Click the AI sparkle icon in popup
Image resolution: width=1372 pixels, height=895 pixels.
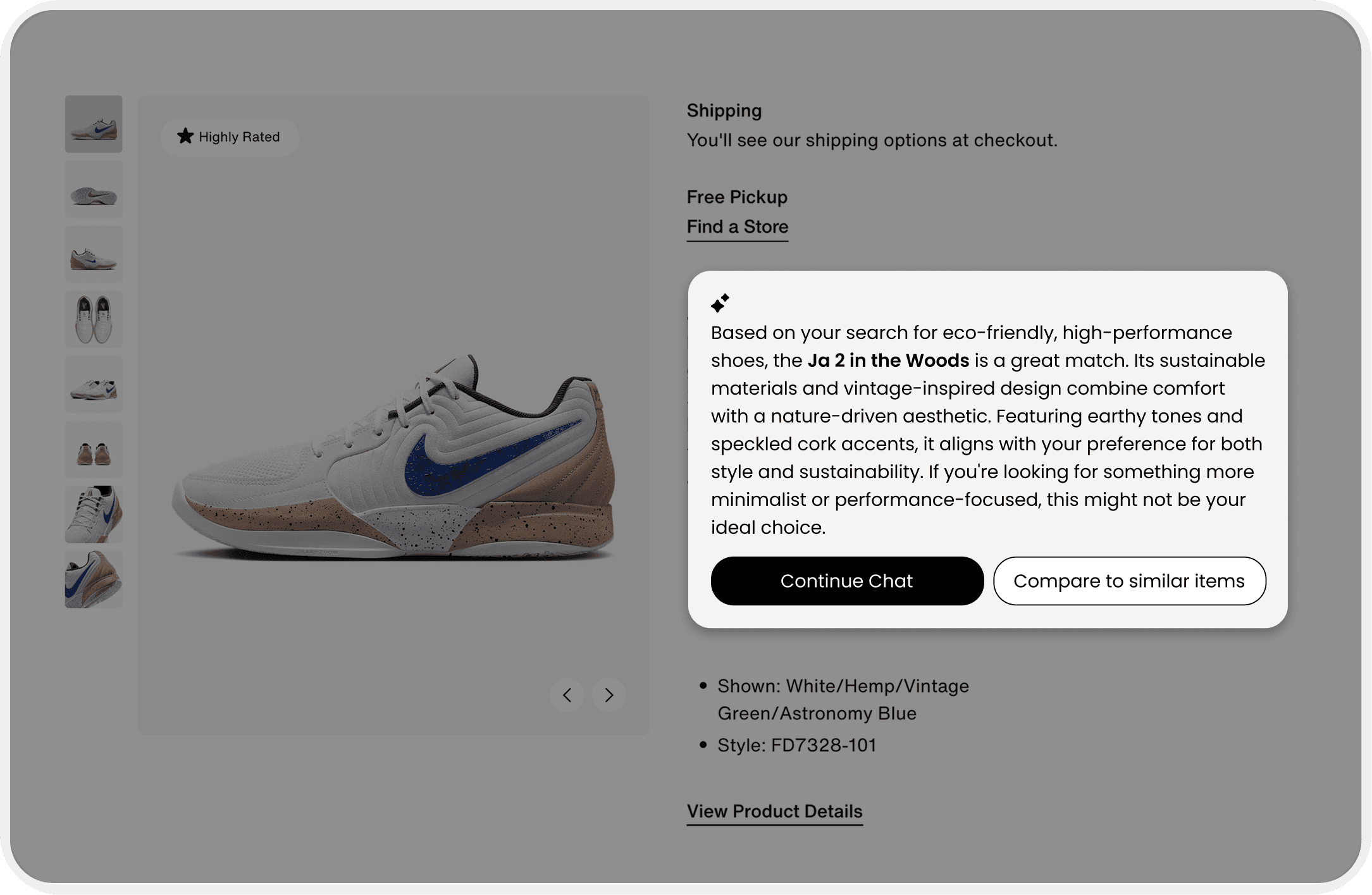pyautogui.click(x=720, y=303)
